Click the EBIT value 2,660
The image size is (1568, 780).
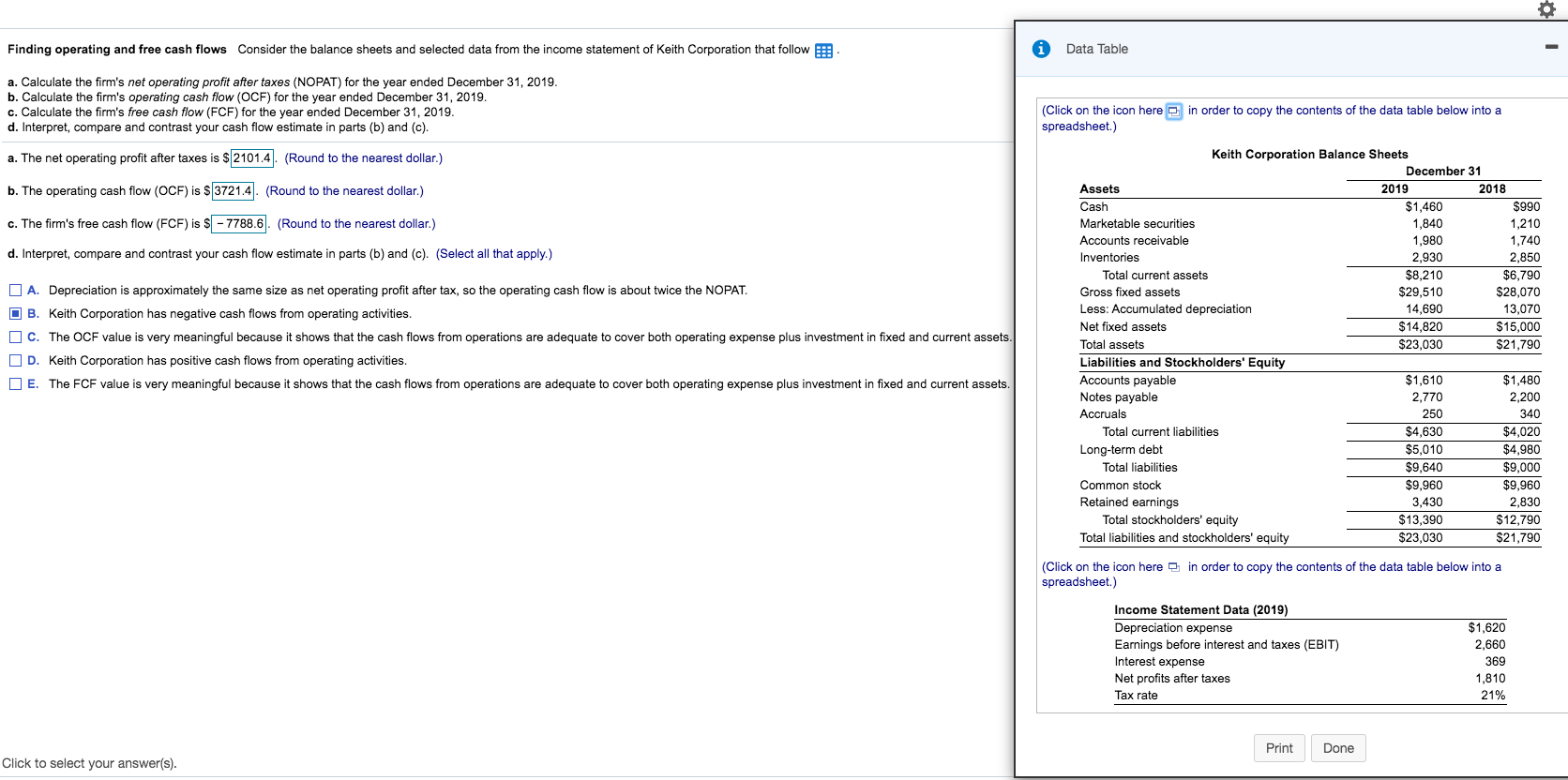pyautogui.click(x=1489, y=645)
